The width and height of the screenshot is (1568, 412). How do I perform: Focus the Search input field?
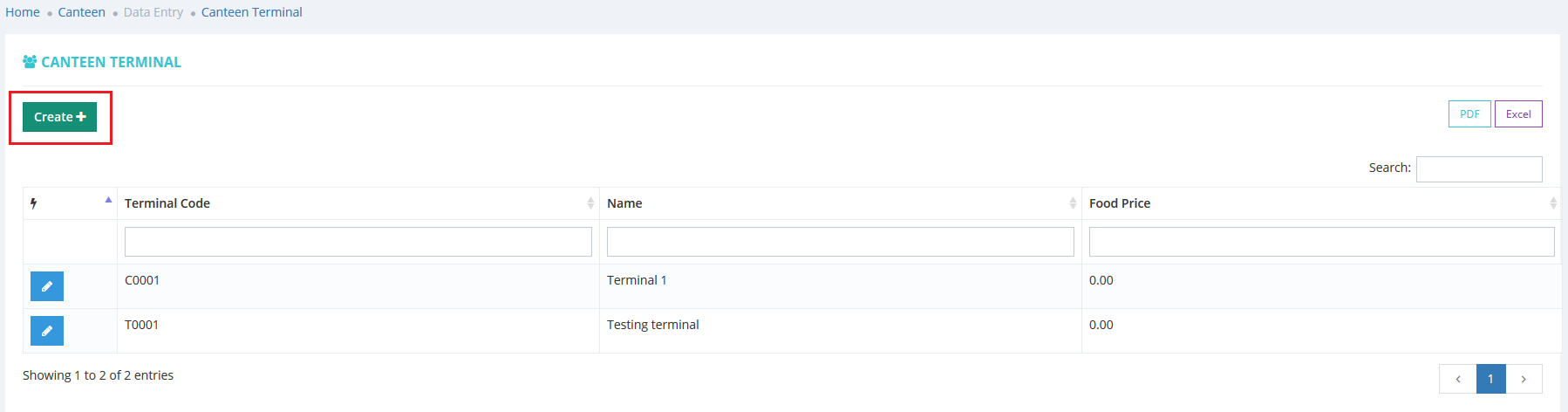point(1479,168)
